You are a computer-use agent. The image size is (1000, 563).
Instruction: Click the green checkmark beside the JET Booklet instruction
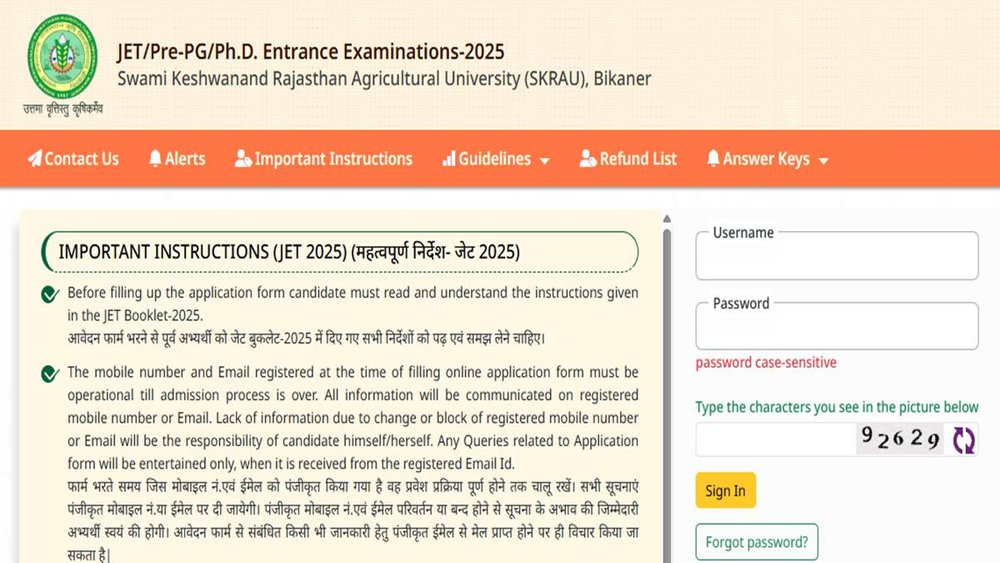pyautogui.click(x=50, y=294)
